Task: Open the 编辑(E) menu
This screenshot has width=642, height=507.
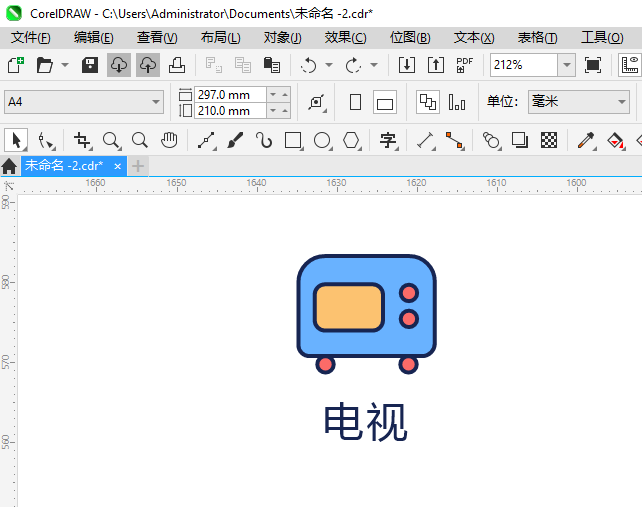Action: (x=94, y=38)
